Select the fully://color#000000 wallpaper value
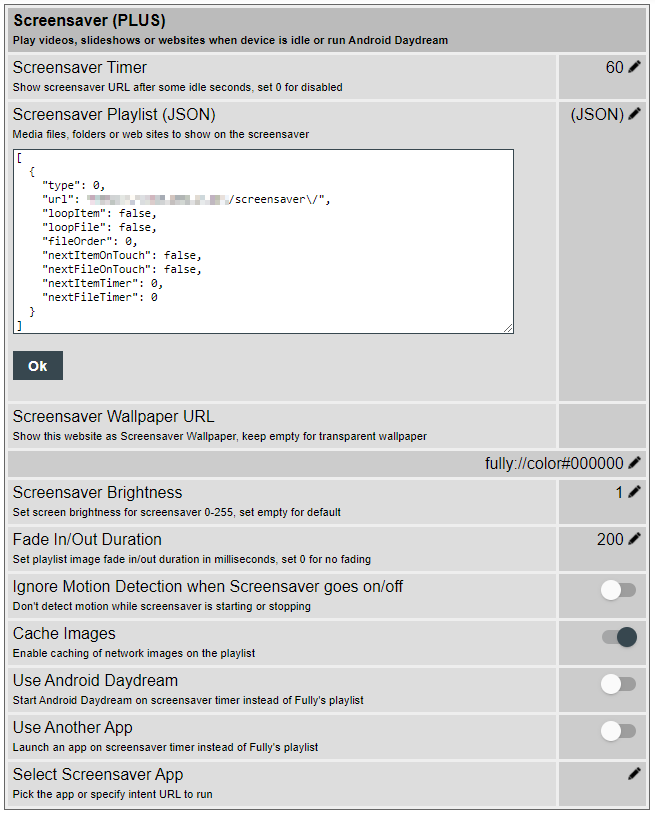This screenshot has height=817, width=655. click(554, 464)
